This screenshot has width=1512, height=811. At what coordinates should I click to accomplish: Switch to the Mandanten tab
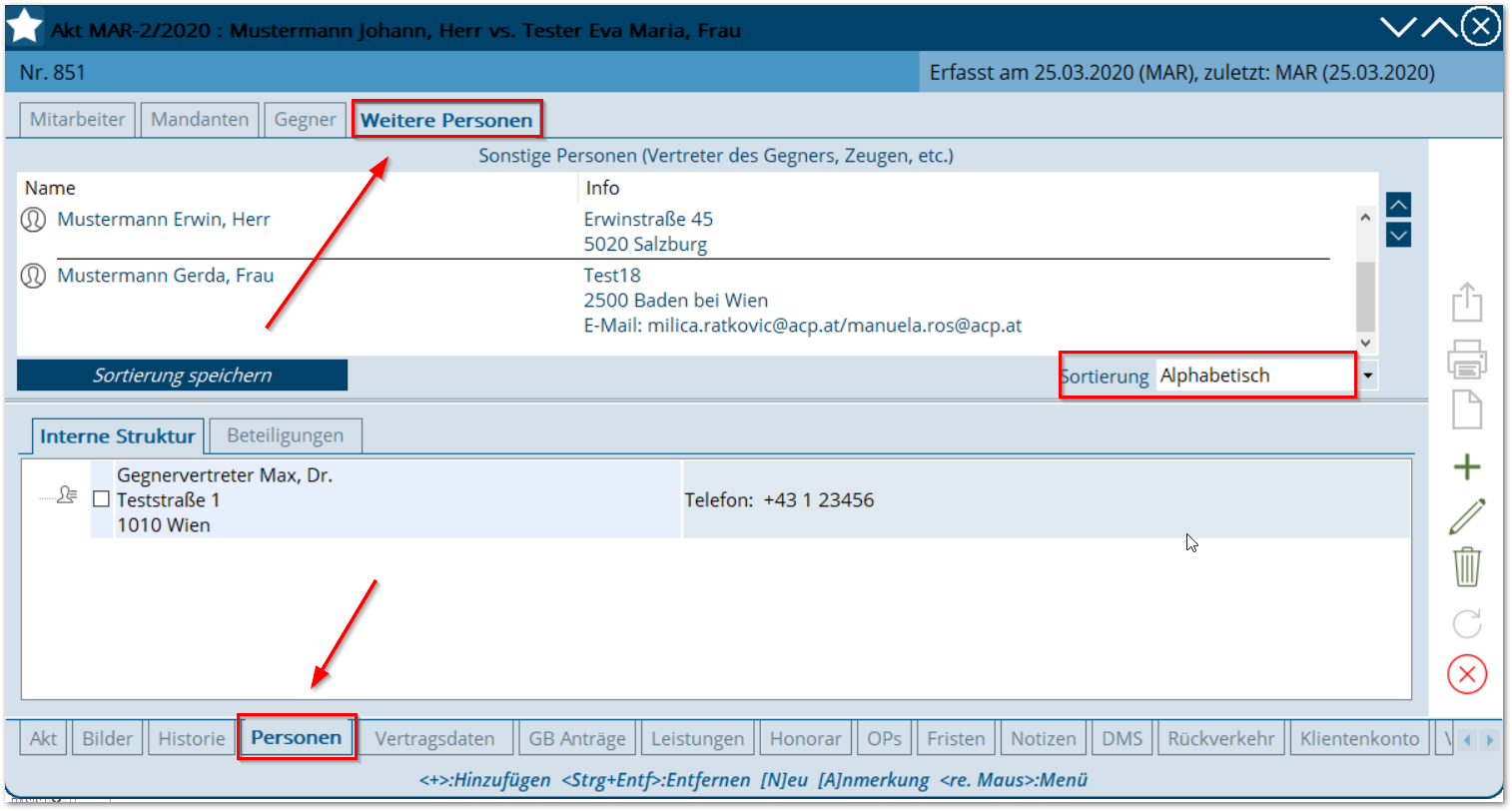(200, 120)
